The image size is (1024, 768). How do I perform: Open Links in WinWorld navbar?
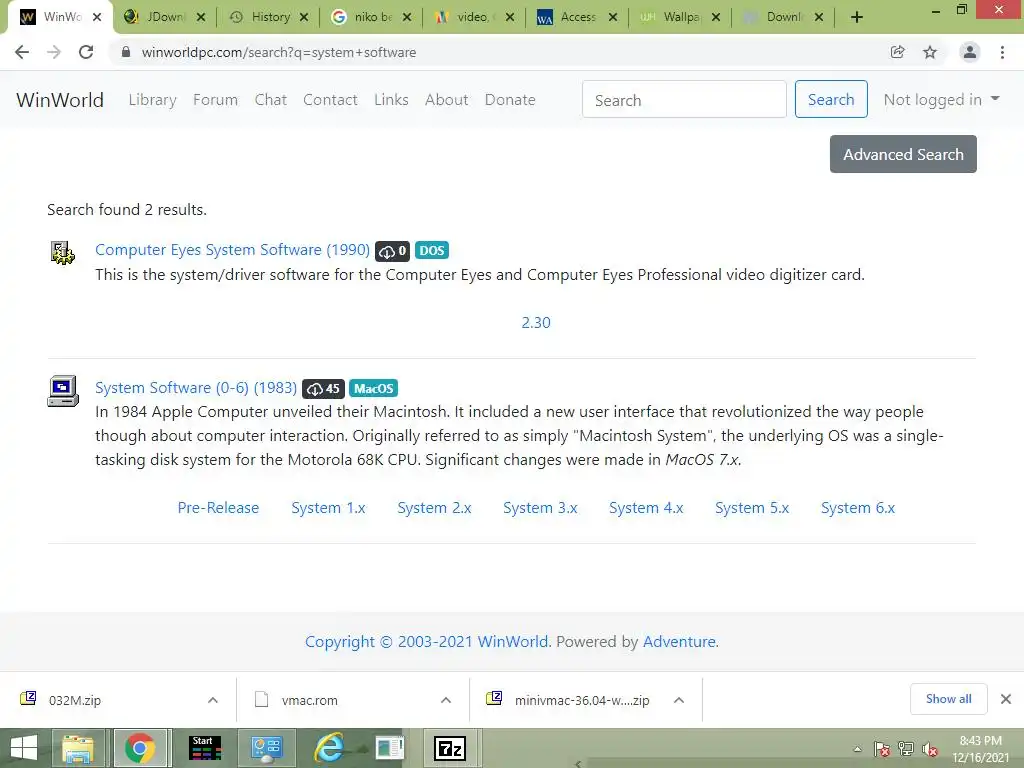point(391,100)
